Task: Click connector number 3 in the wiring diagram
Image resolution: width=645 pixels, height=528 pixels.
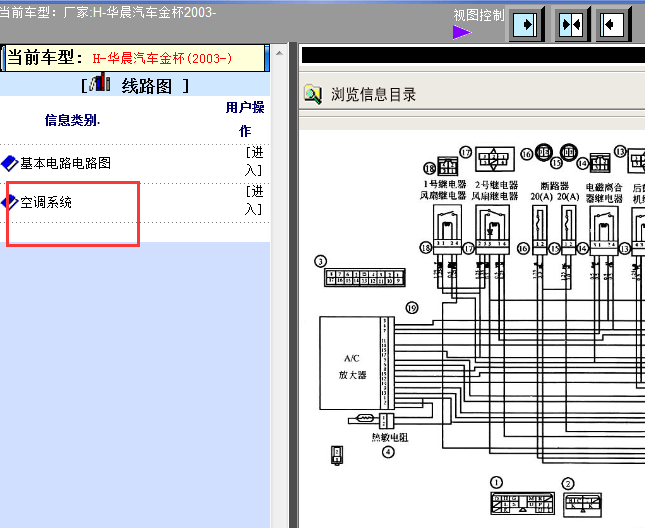Action: (x=321, y=262)
